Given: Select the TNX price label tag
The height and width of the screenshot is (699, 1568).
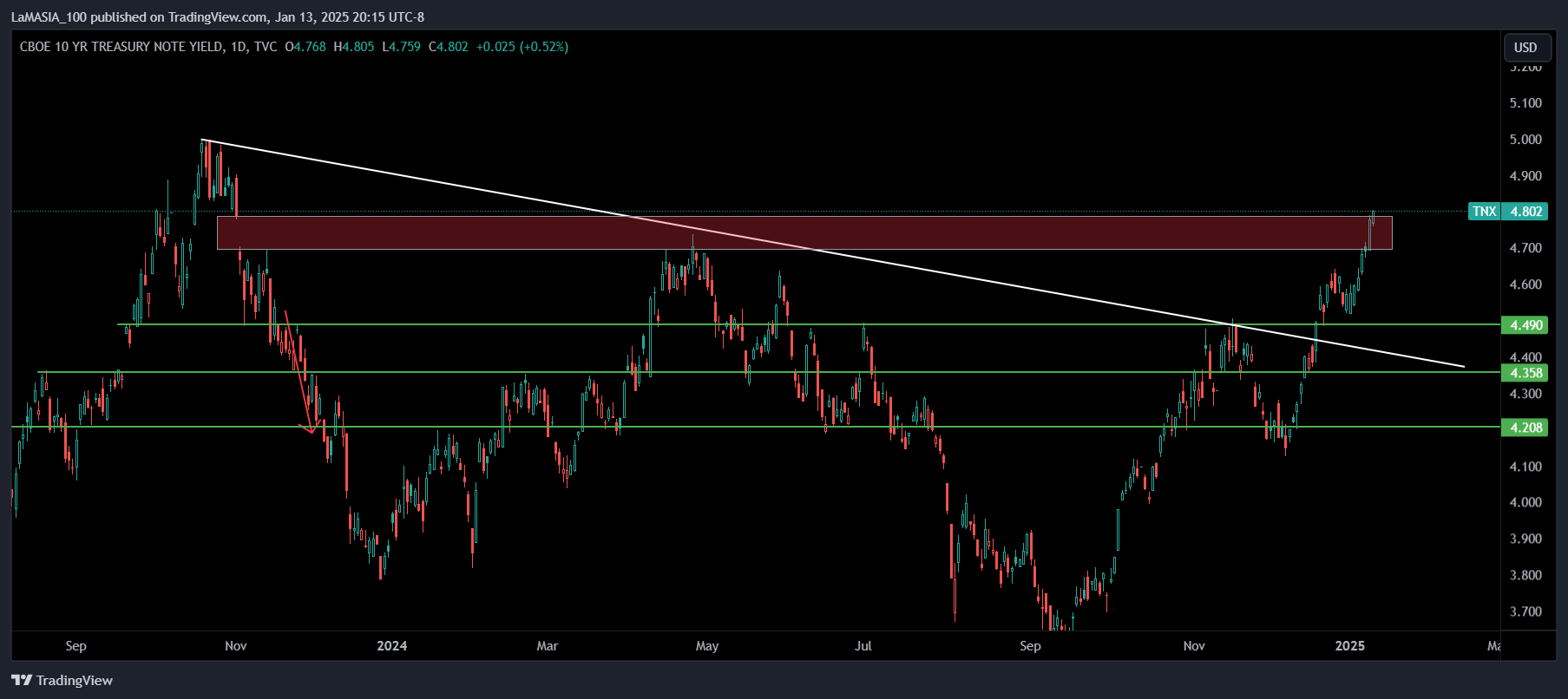Looking at the screenshot, I should [x=1484, y=212].
